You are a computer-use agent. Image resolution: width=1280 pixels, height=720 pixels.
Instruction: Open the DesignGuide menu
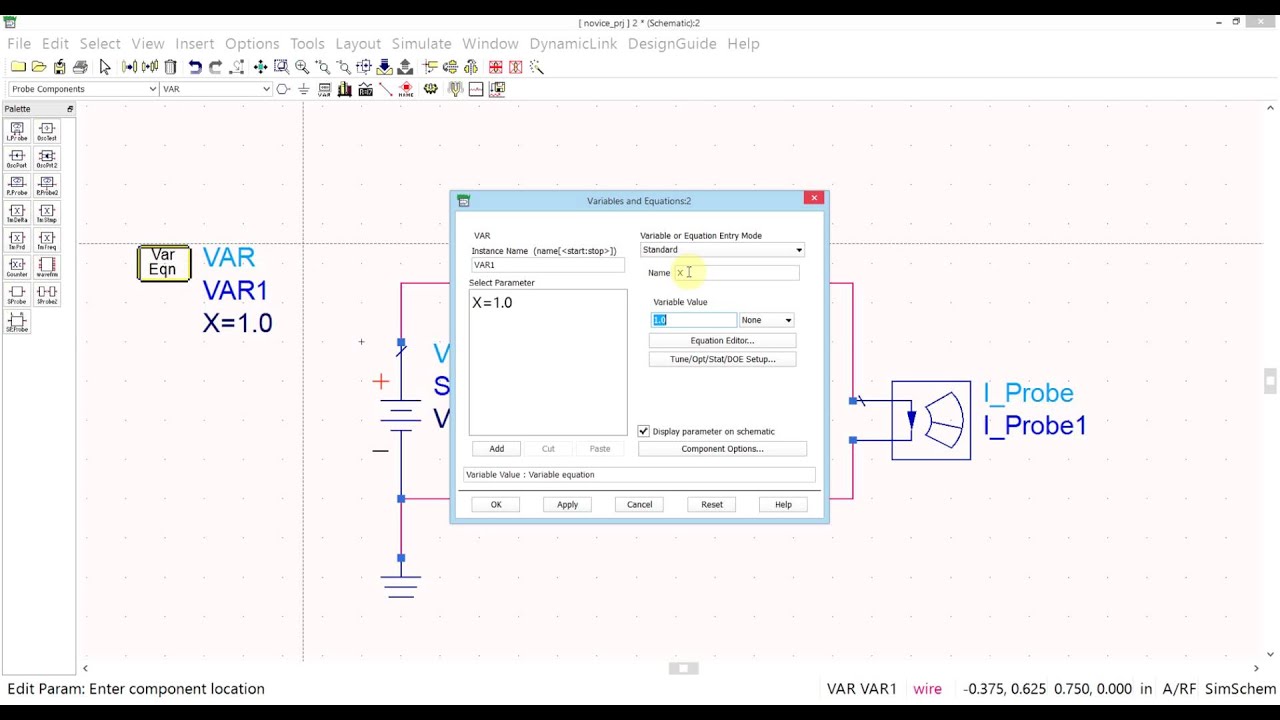[672, 44]
